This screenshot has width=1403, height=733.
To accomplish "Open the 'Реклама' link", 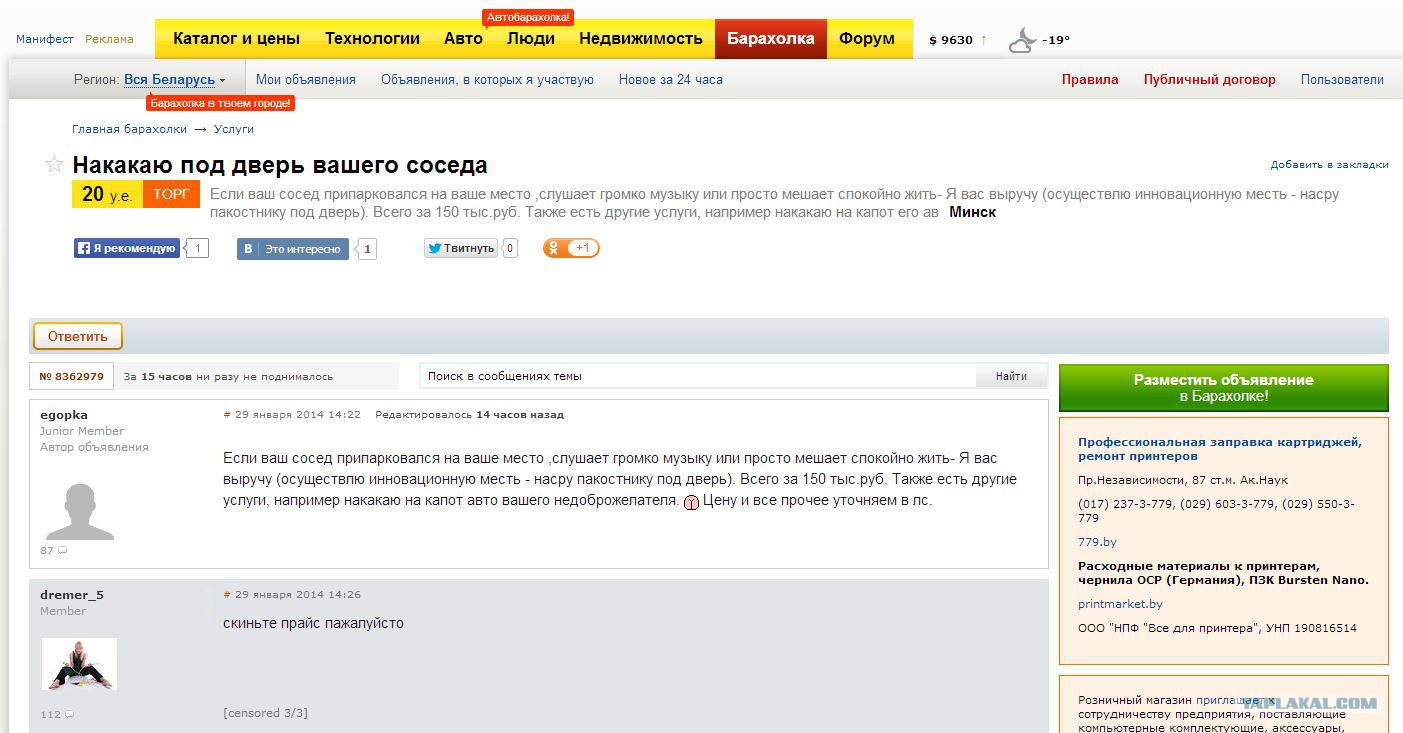I will (109, 39).
